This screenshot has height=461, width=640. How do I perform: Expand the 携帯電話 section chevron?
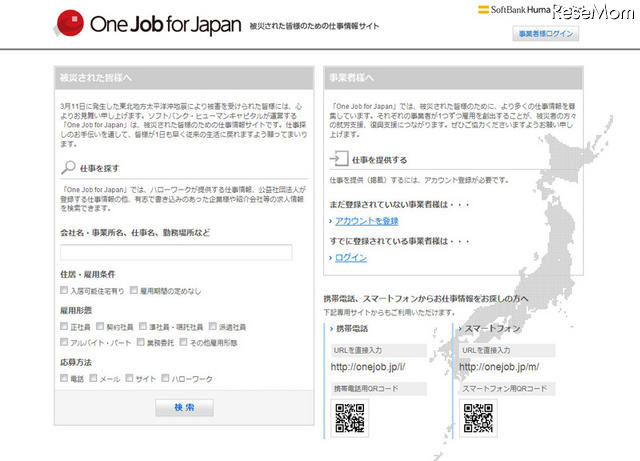pos(332,327)
